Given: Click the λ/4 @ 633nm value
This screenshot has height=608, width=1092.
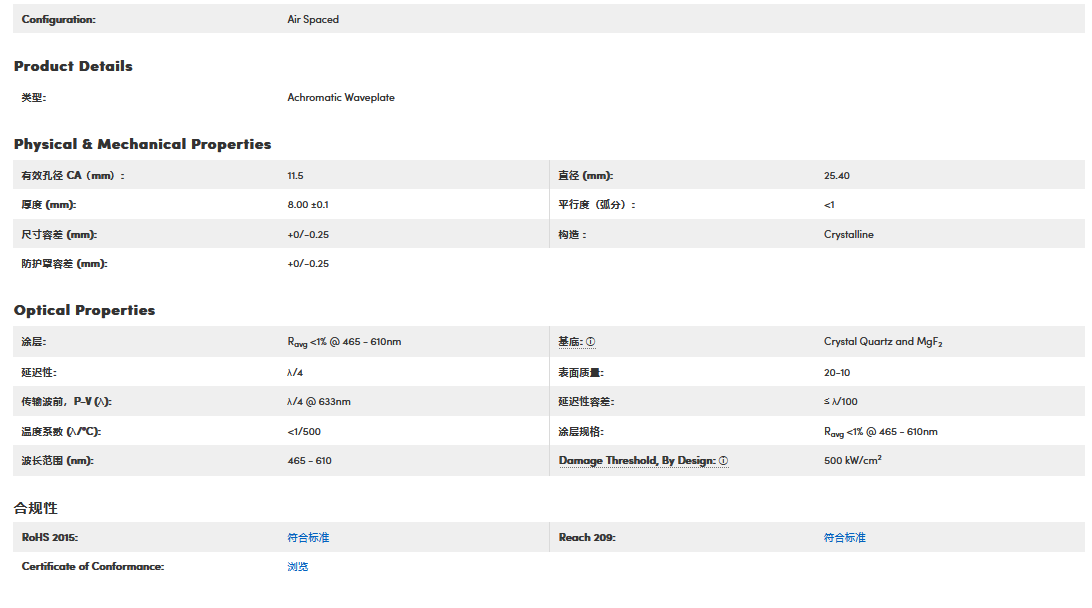Looking at the screenshot, I should (319, 402).
